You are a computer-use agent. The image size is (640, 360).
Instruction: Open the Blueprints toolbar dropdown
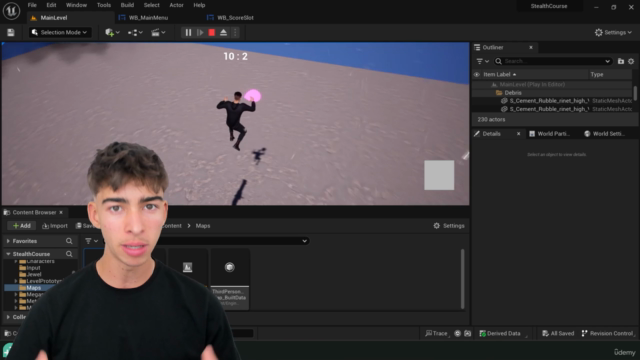tap(135, 32)
